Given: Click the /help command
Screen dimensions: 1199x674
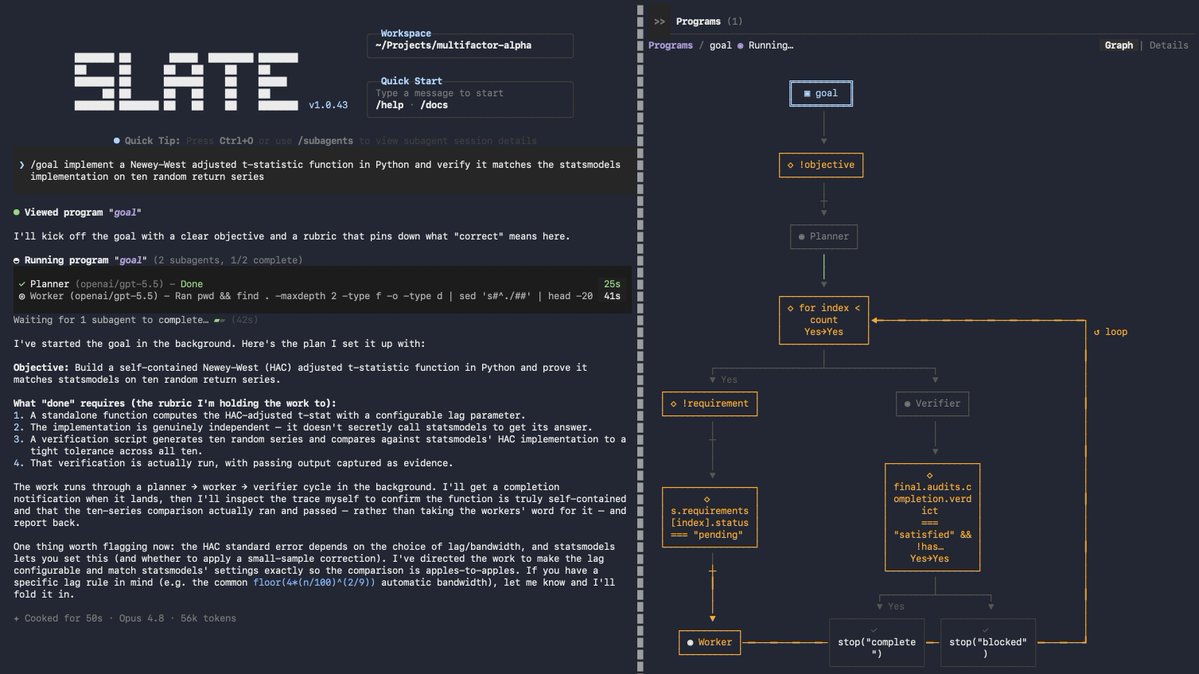Looking at the screenshot, I should (389, 105).
